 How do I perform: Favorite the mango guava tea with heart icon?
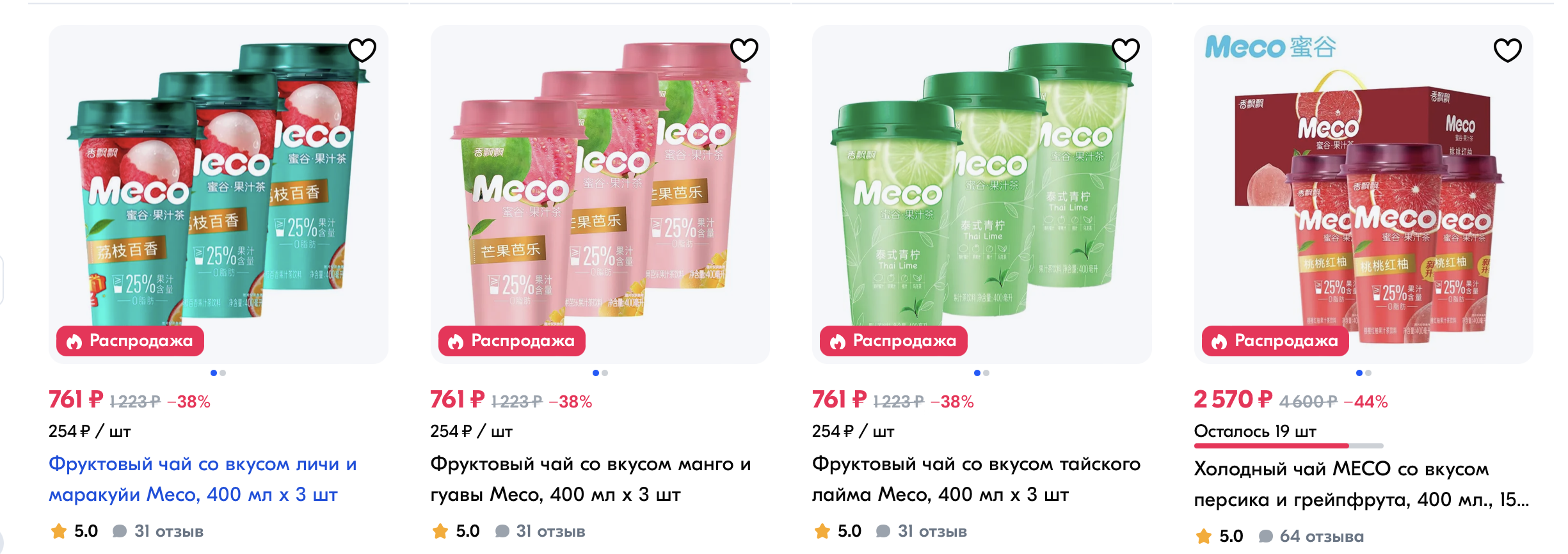coord(744,50)
